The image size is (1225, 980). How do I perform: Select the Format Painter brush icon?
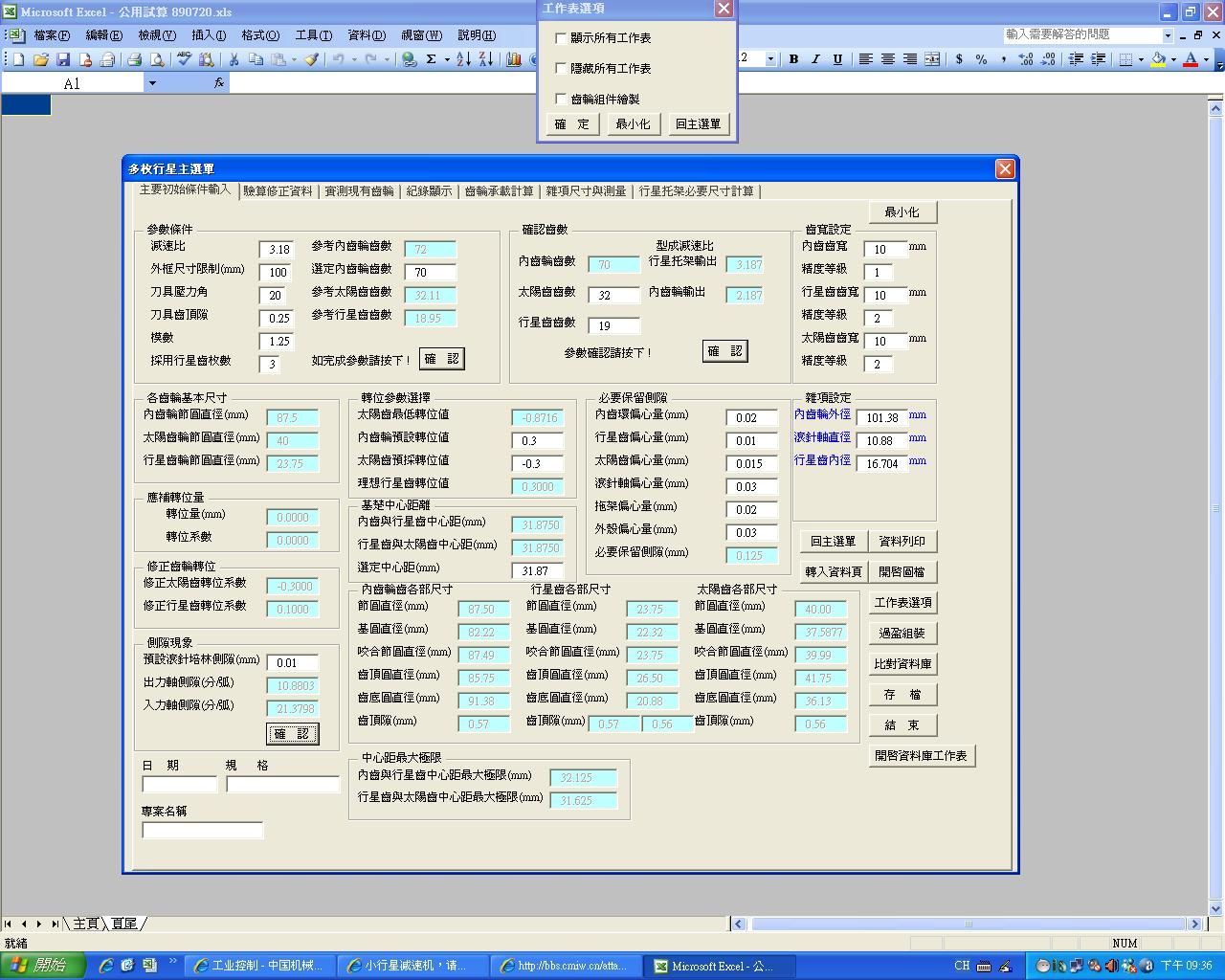[x=311, y=59]
